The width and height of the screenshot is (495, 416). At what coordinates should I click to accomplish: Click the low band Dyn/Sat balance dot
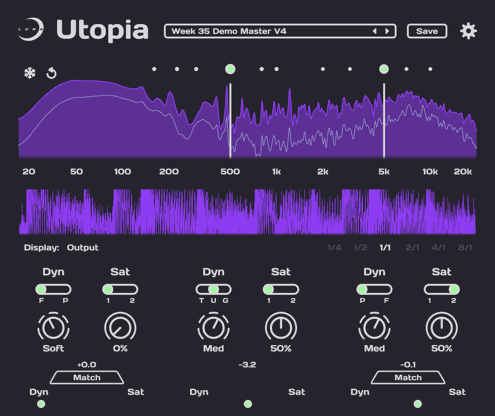[41, 404]
